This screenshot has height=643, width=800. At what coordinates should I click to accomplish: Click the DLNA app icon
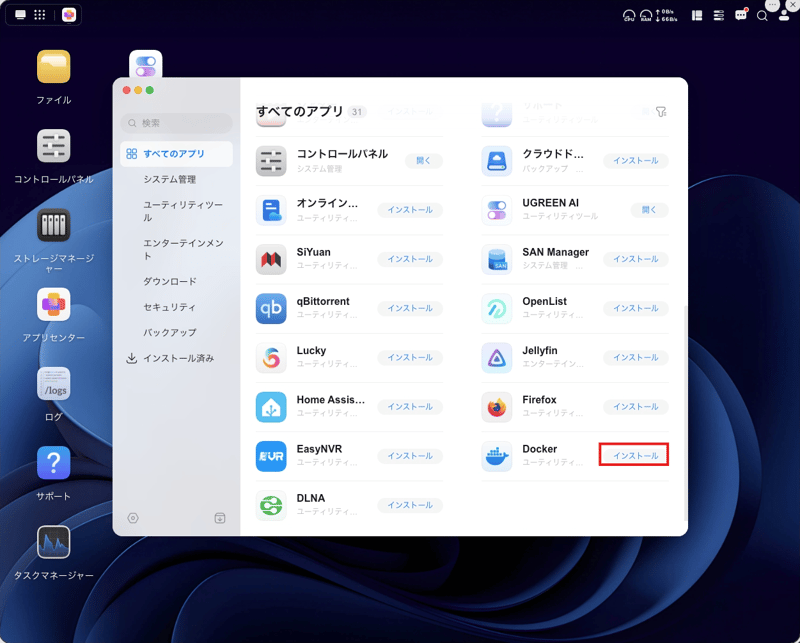pyautogui.click(x=271, y=505)
